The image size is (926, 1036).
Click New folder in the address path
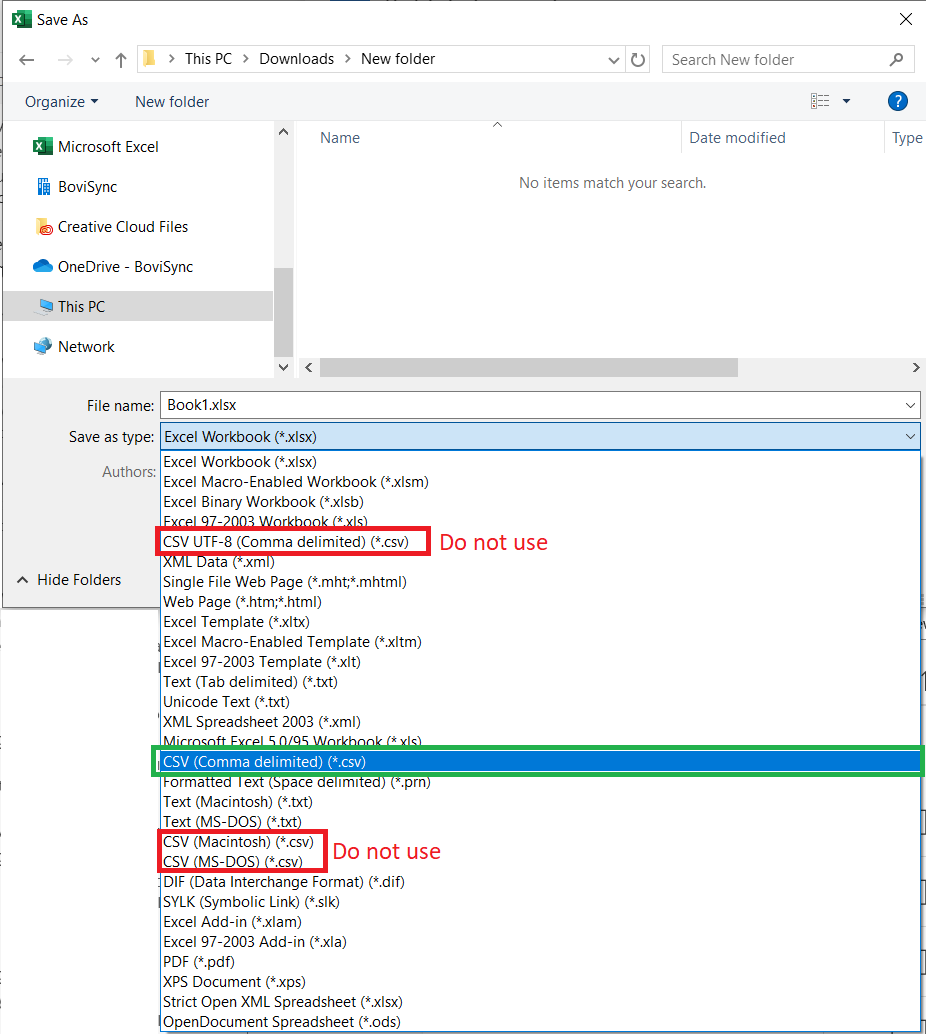398,59
